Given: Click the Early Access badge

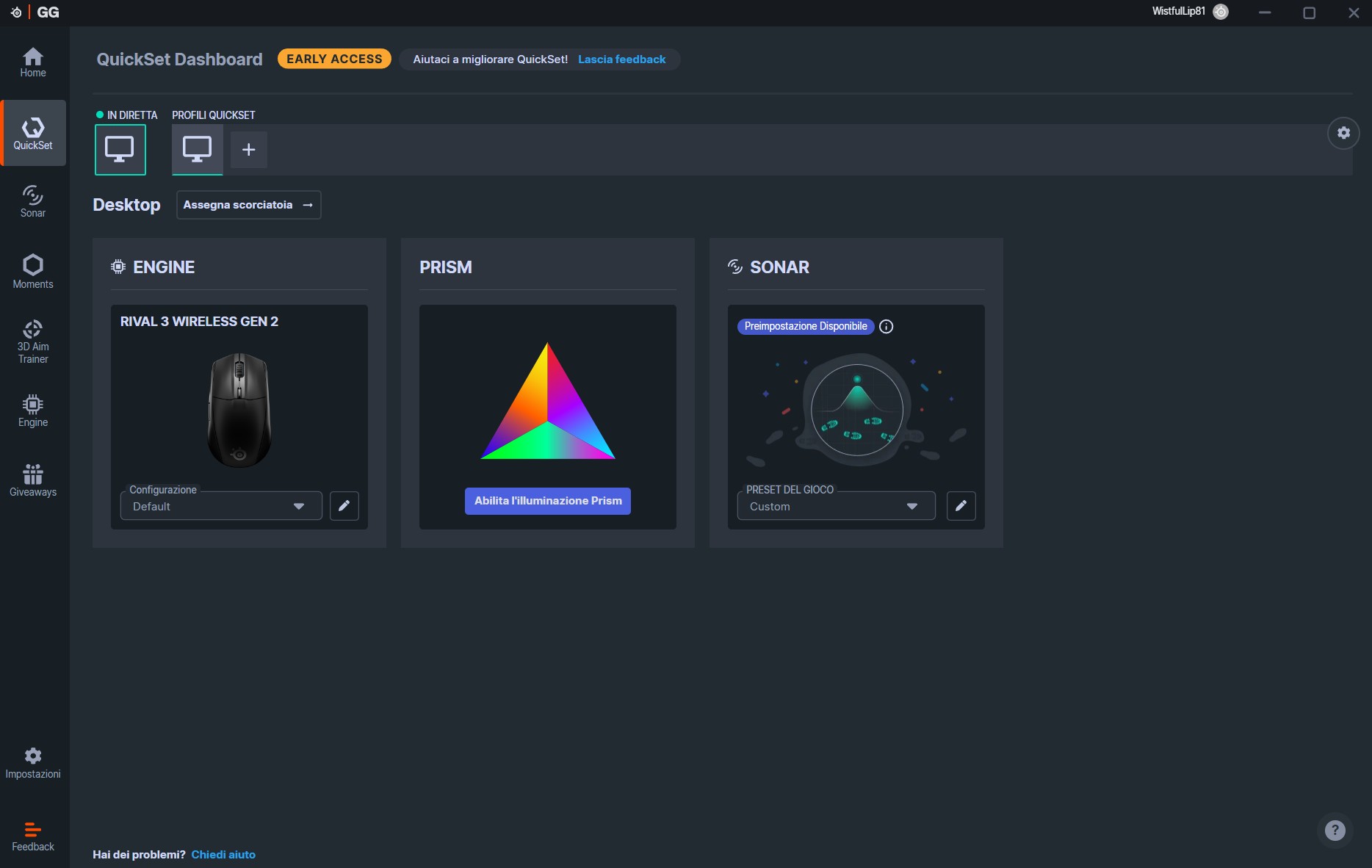Looking at the screenshot, I should point(334,59).
